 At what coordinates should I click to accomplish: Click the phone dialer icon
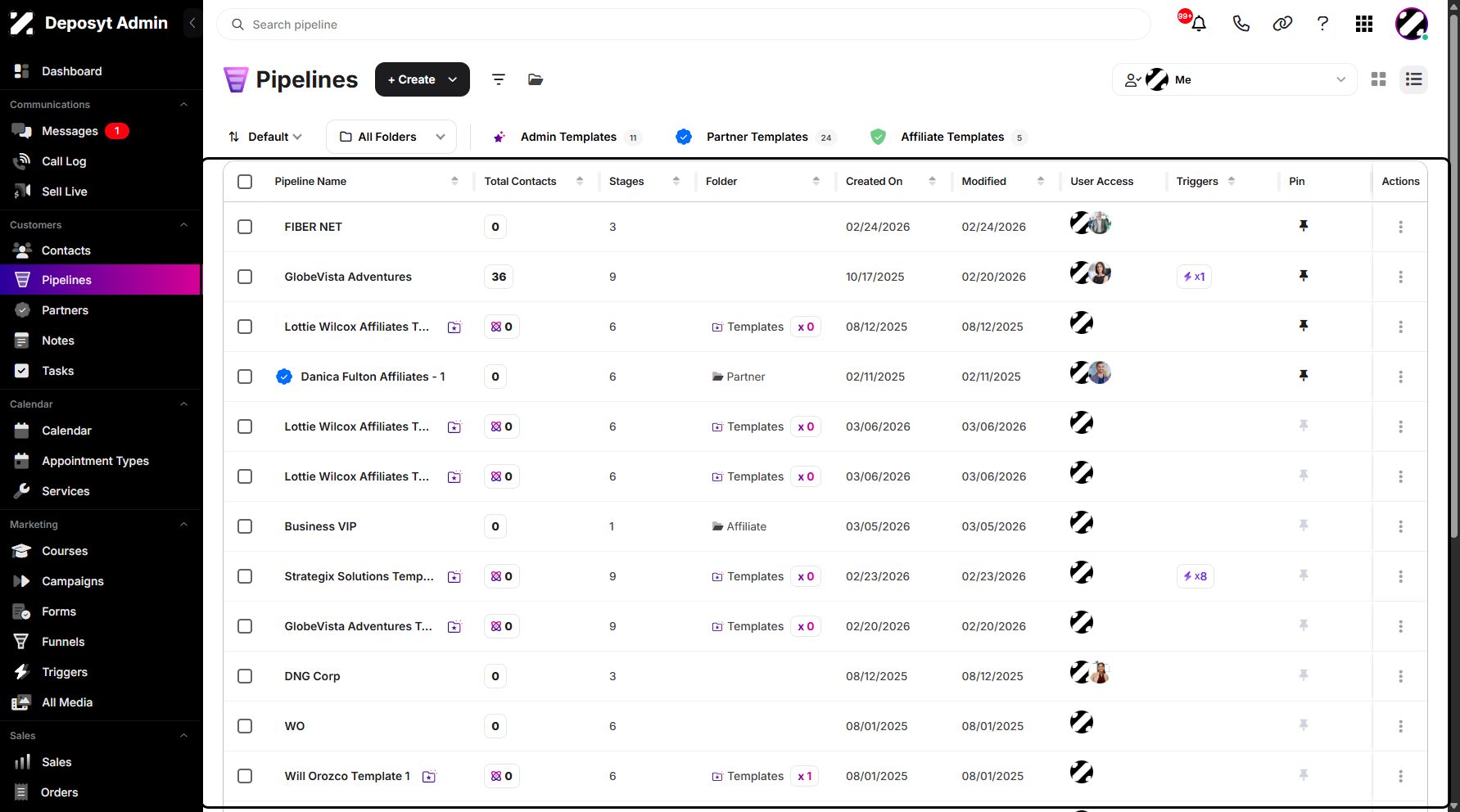point(1241,24)
